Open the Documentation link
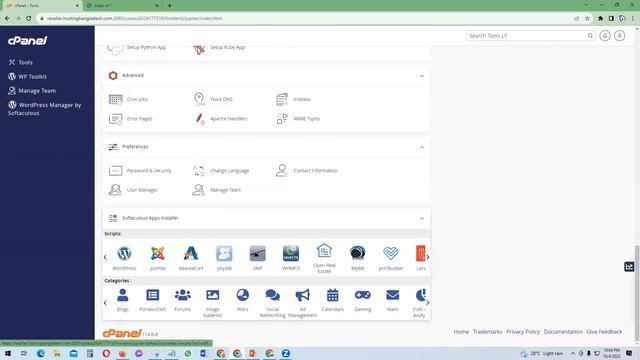This screenshot has height=360, width=640. [563, 332]
